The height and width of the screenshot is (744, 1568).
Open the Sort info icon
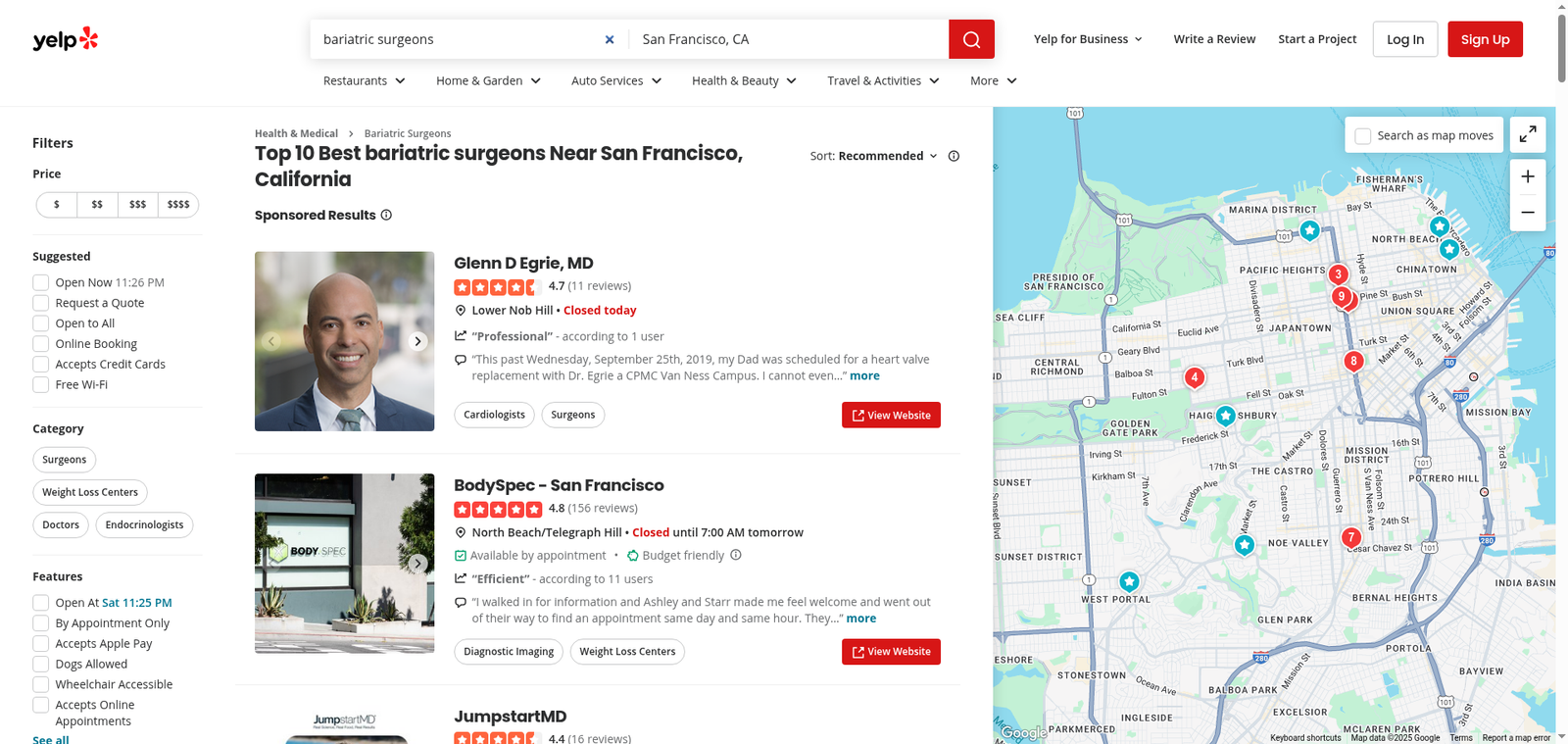coord(954,156)
